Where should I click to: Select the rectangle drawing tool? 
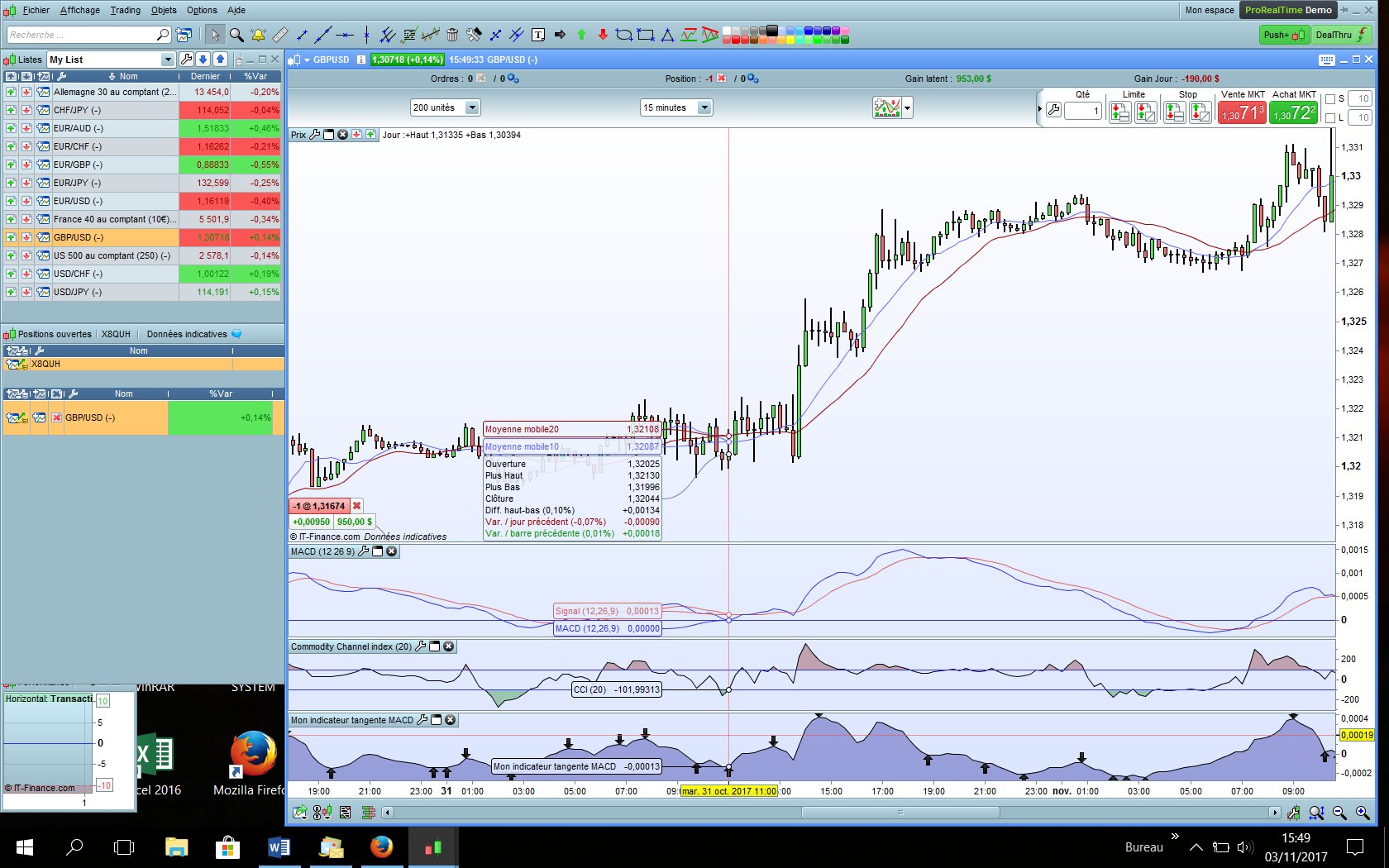point(646,35)
